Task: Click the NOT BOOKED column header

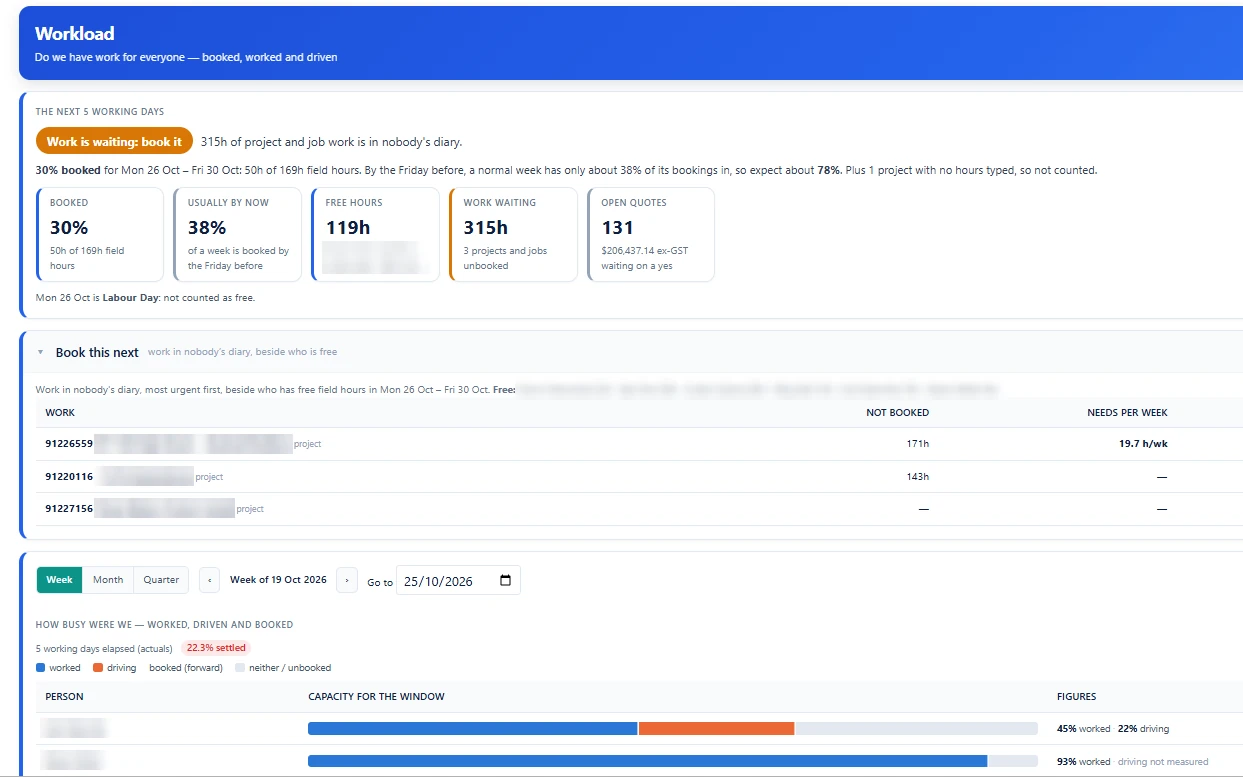Action: pyautogui.click(x=897, y=412)
